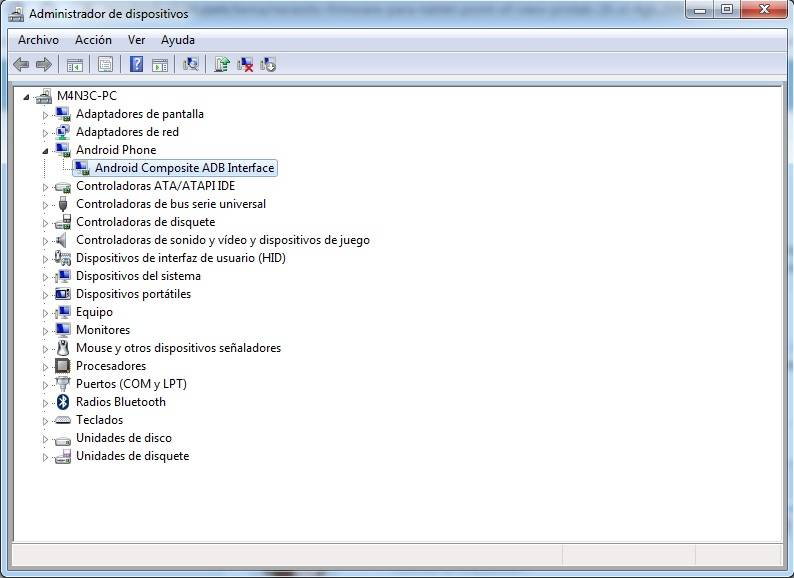Screen dimensions: 794x578
Task: Select Unidades de disco label
Action: [124, 438]
